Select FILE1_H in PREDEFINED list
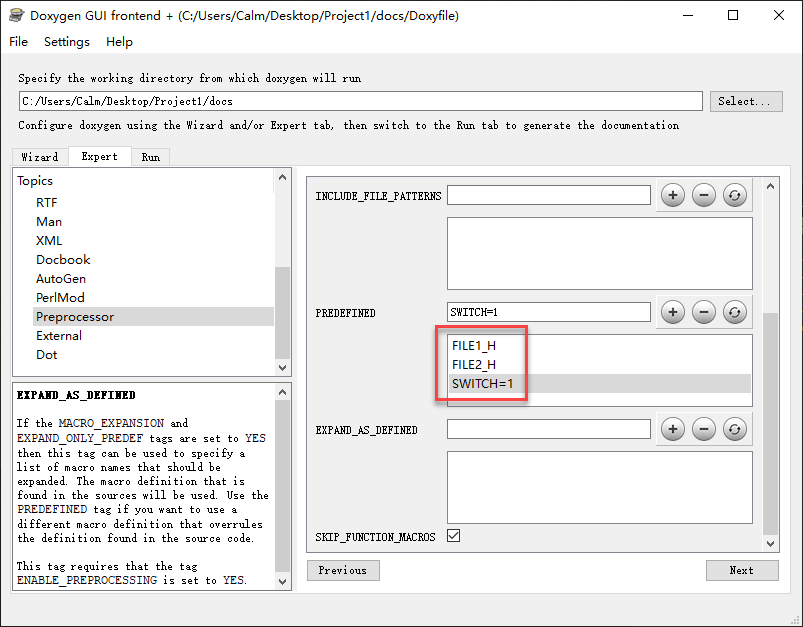 [x=474, y=346]
